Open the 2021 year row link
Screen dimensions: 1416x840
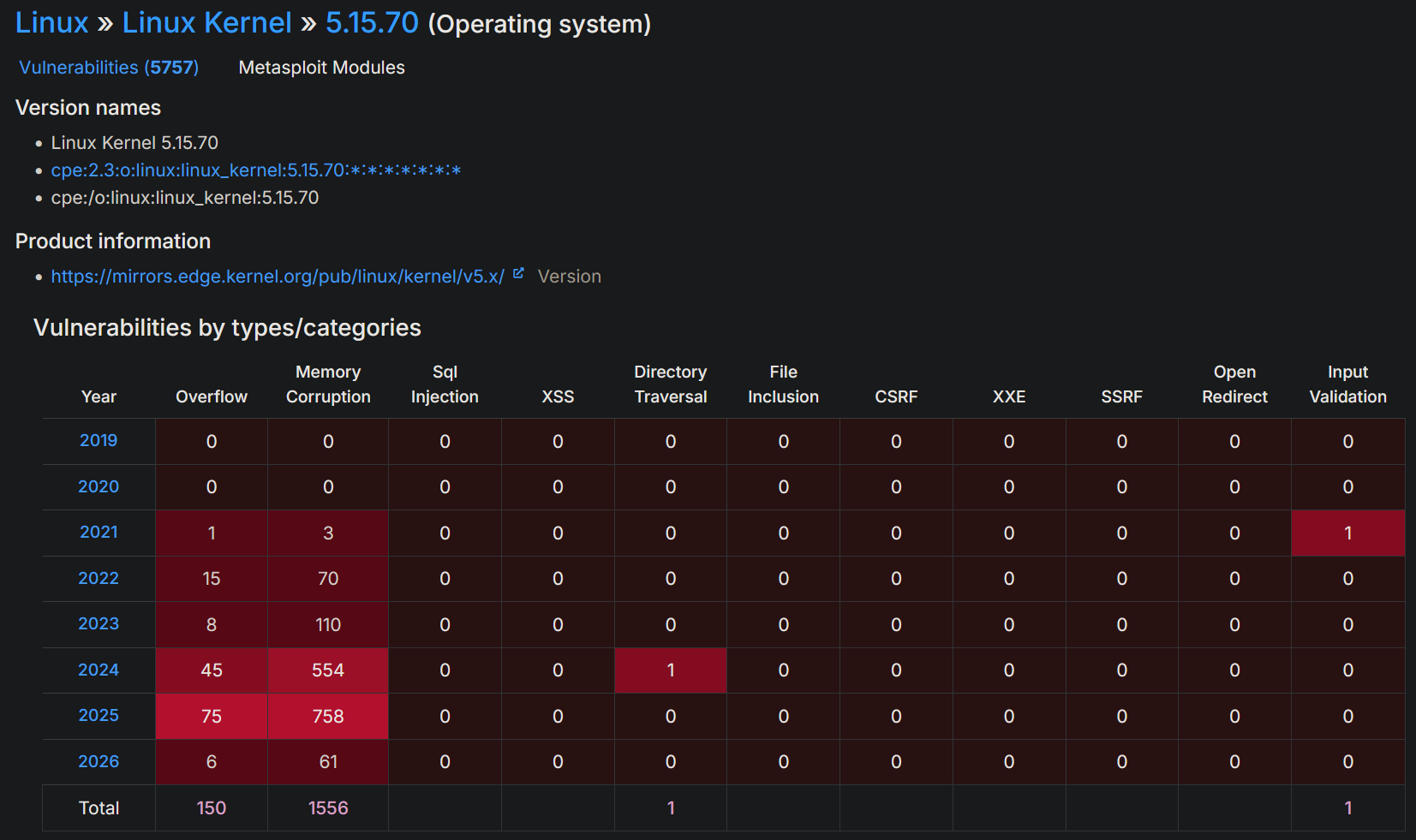pyautogui.click(x=99, y=532)
